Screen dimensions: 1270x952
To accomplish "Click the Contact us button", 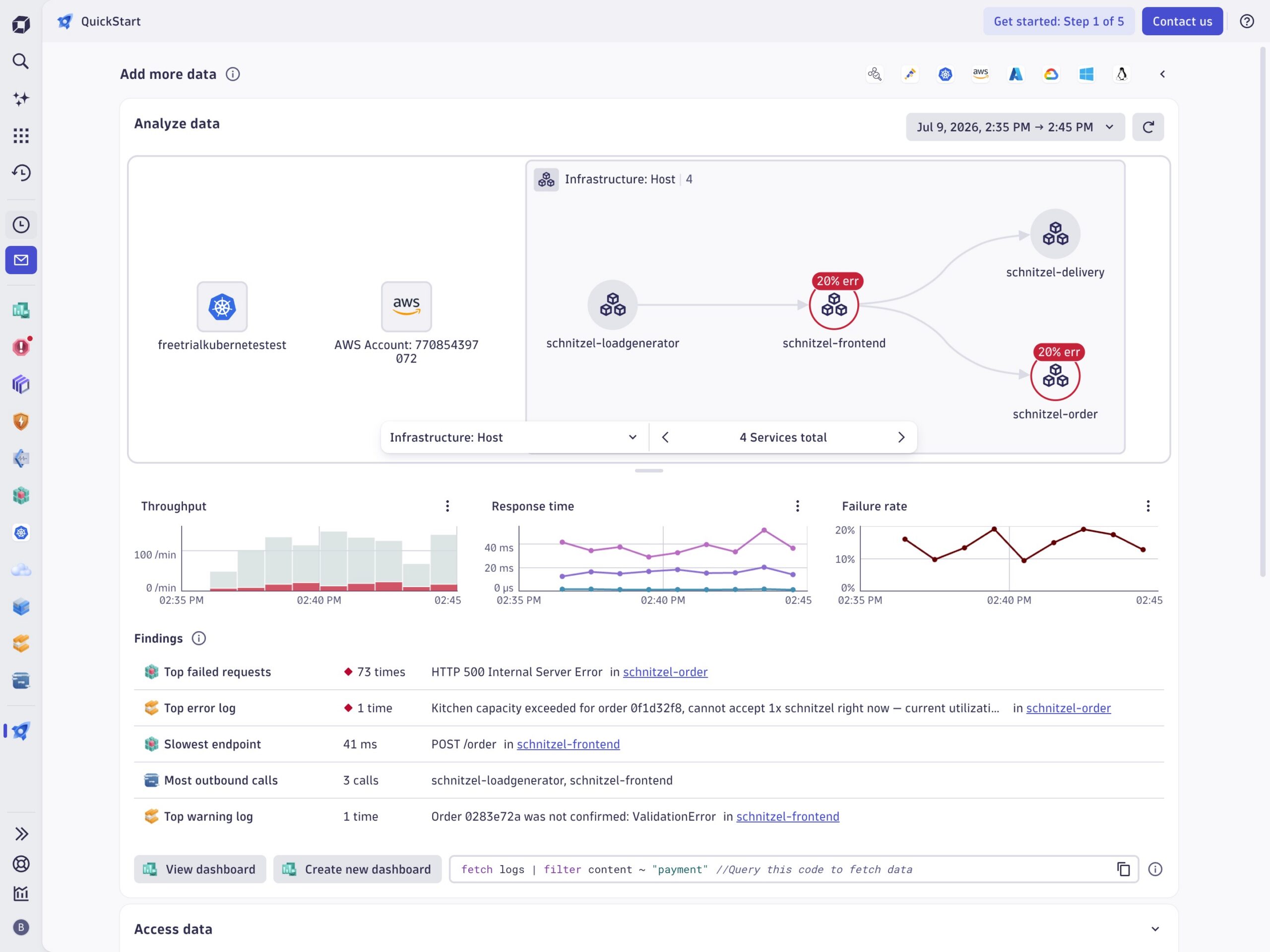I will pyautogui.click(x=1182, y=21).
